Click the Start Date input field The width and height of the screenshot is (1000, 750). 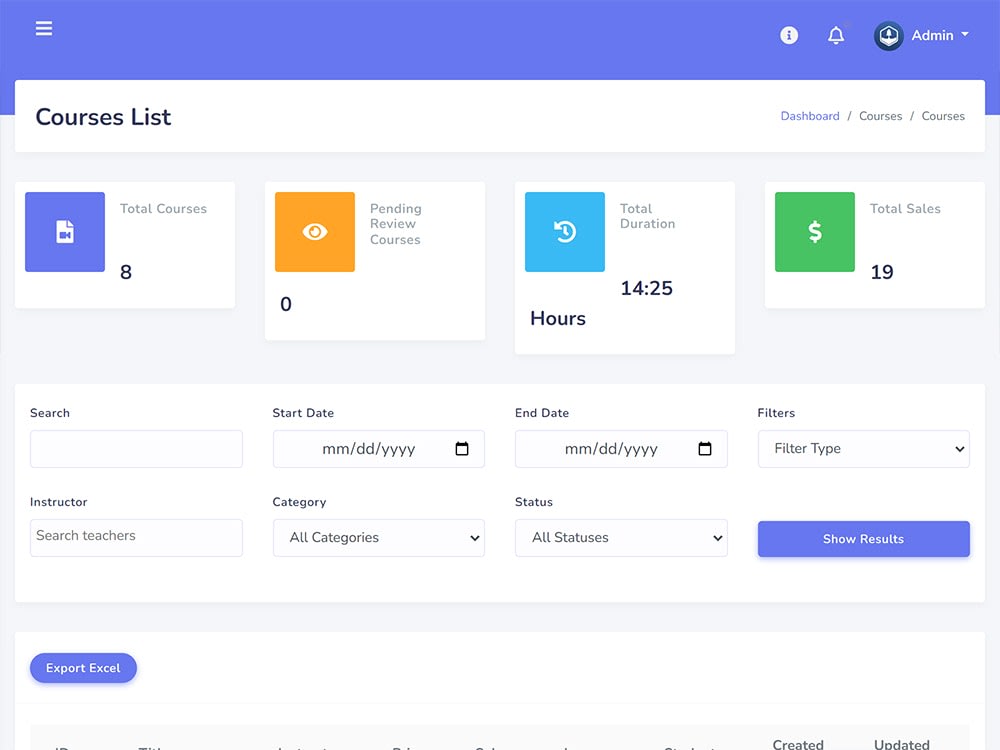379,449
